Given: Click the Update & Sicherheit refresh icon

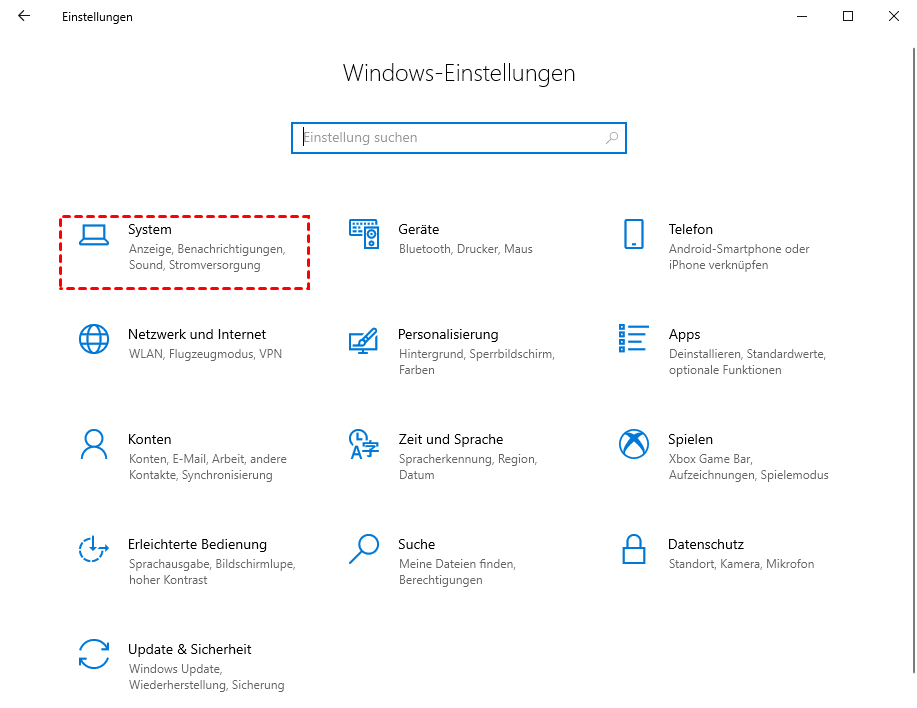Looking at the screenshot, I should click(94, 654).
